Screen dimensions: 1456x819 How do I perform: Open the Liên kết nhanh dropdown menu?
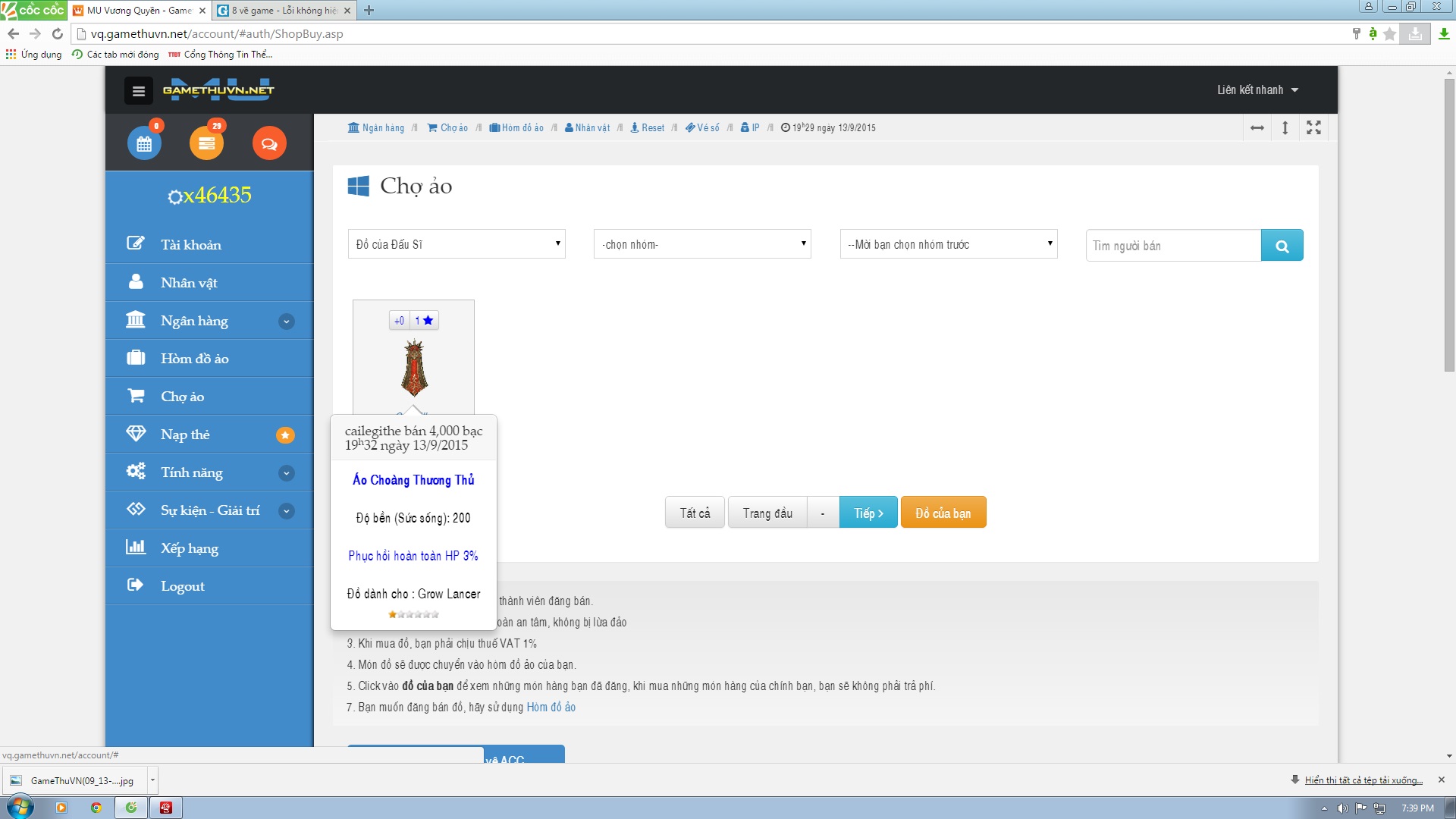[1257, 90]
